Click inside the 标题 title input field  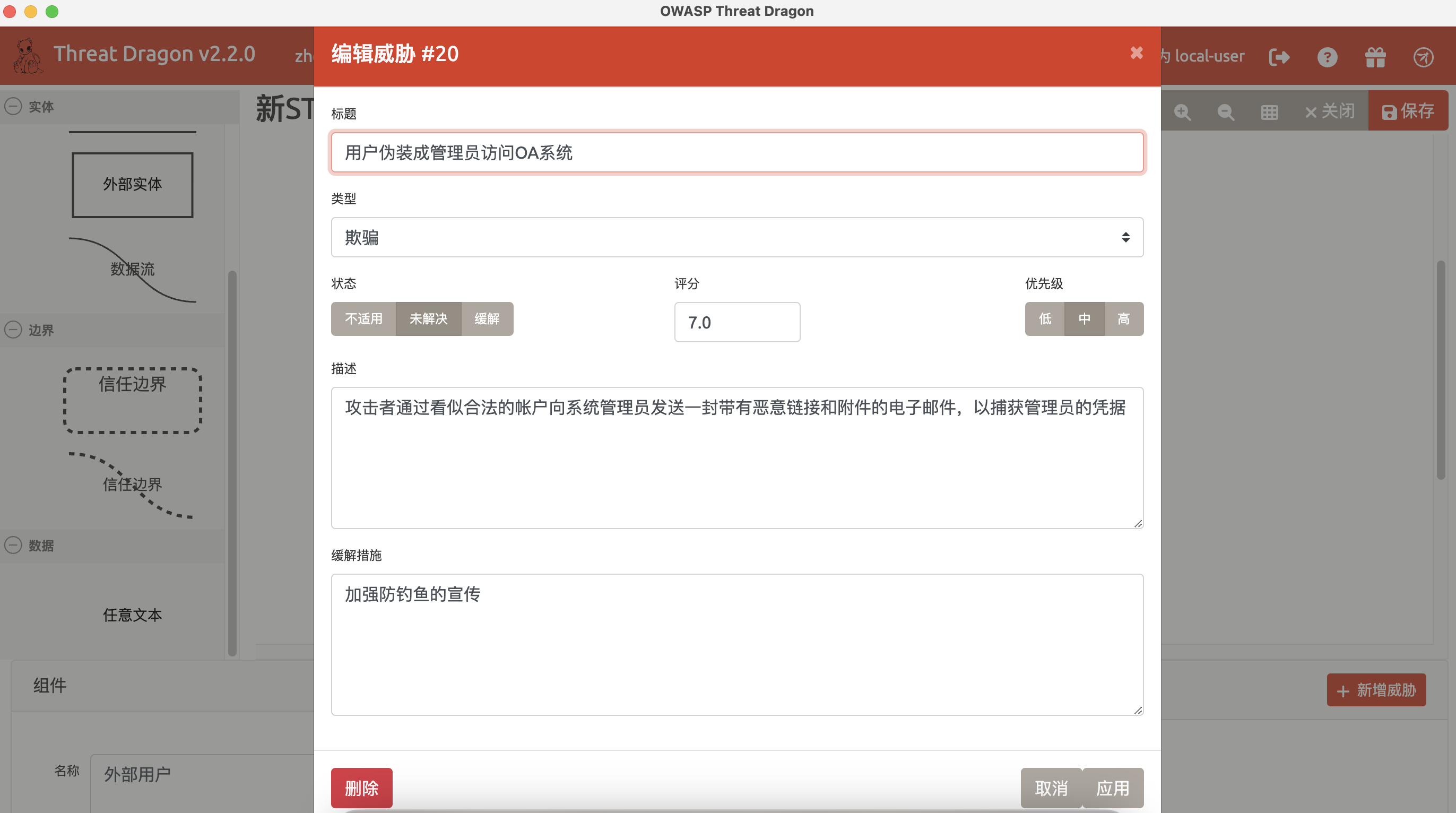click(x=736, y=152)
